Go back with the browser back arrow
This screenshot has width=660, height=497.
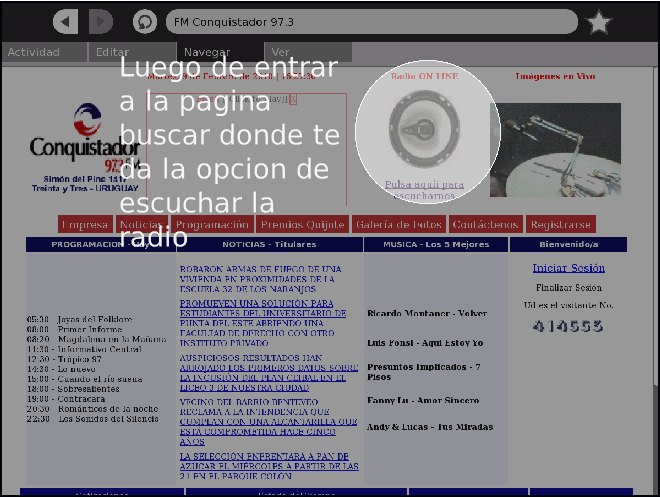(65, 21)
